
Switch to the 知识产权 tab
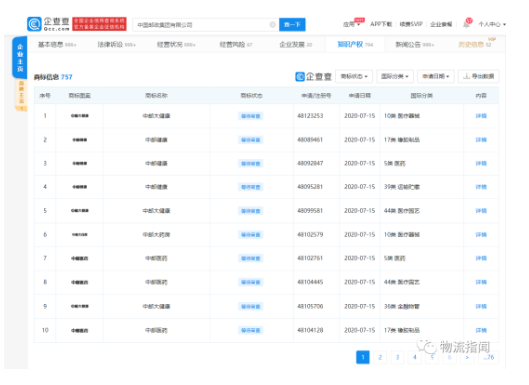(355, 44)
